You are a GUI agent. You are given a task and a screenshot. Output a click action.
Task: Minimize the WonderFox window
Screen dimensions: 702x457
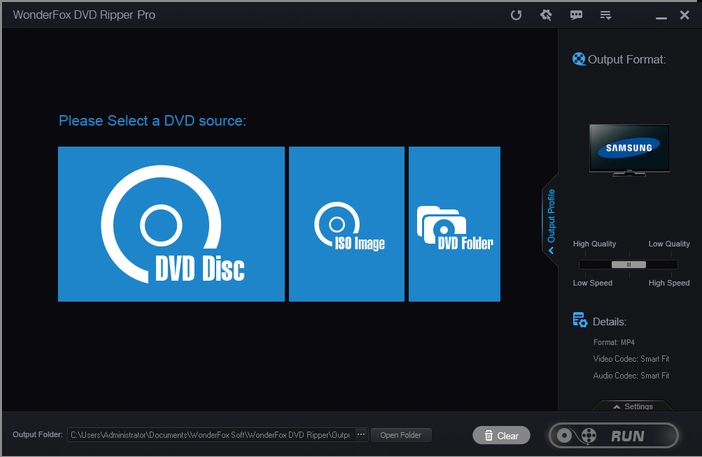[661, 16]
